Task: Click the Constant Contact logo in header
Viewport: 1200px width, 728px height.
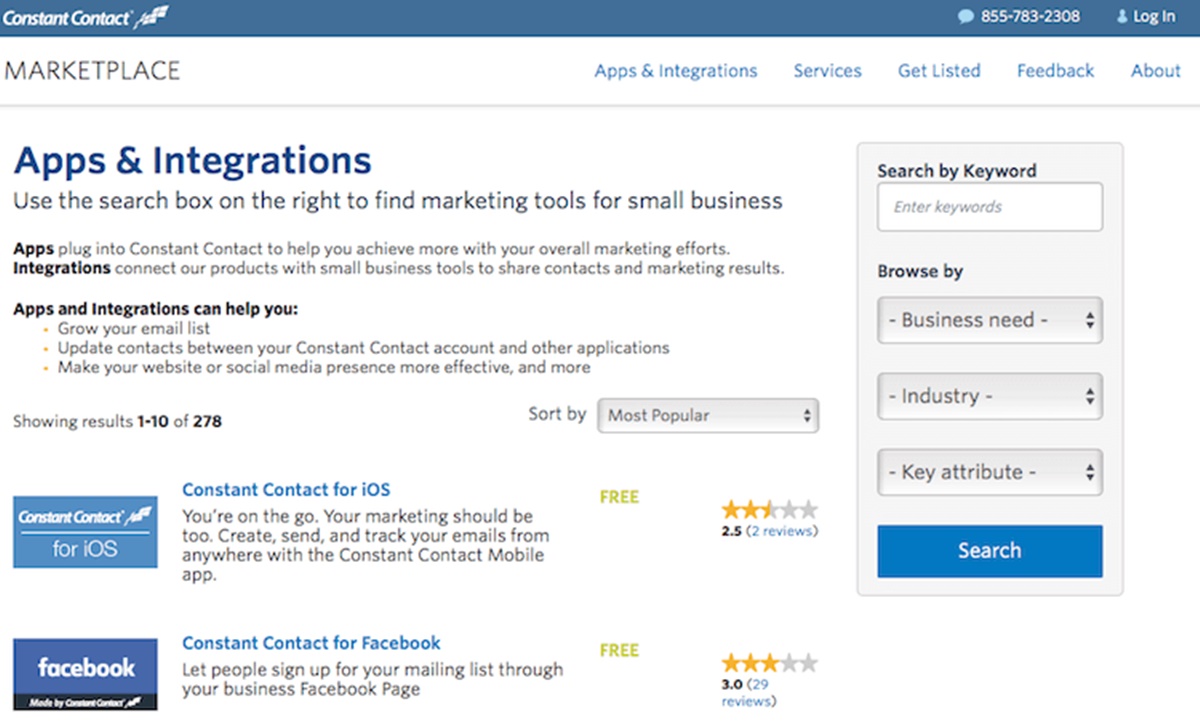Action: [85, 17]
